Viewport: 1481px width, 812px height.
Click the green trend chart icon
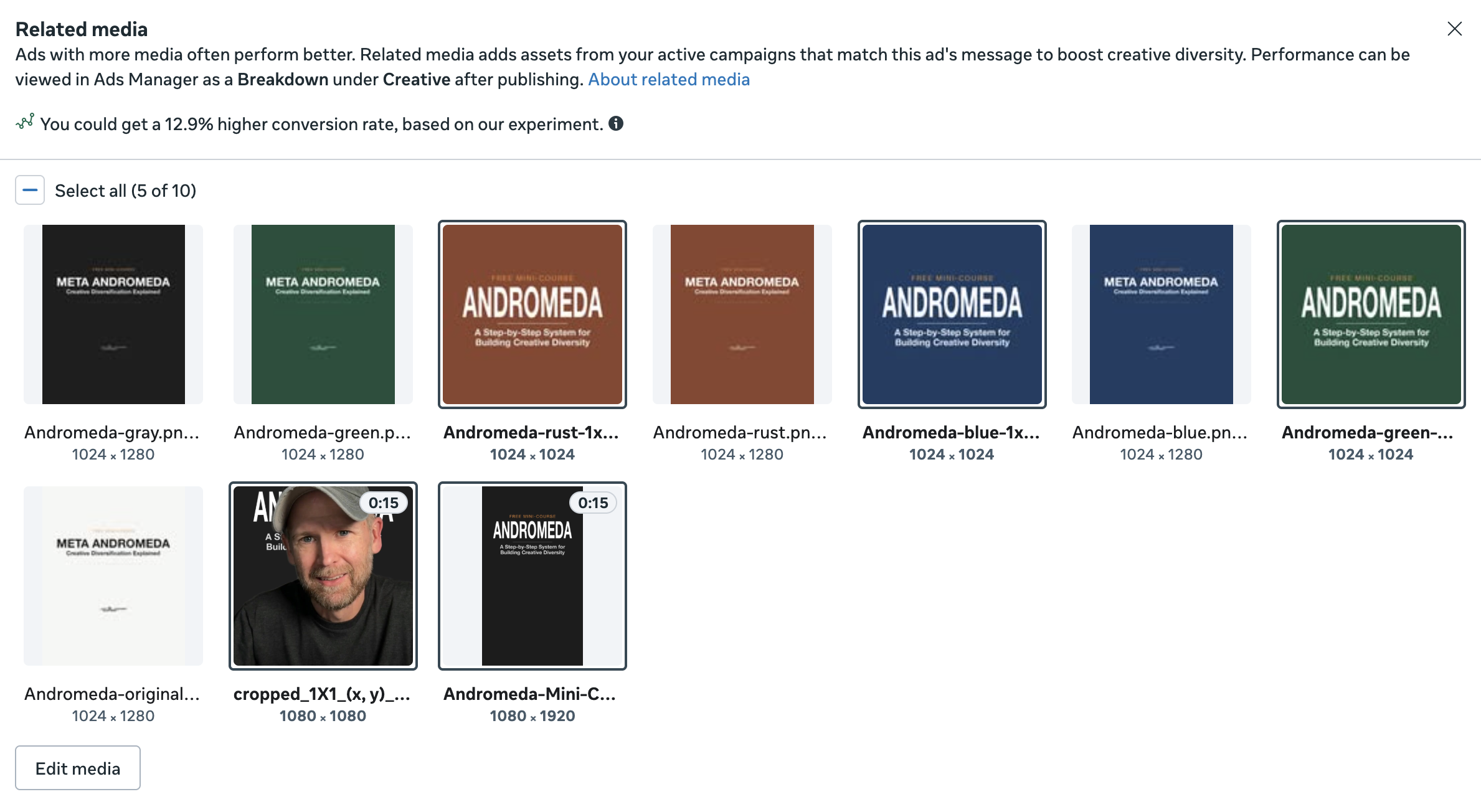(x=25, y=122)
